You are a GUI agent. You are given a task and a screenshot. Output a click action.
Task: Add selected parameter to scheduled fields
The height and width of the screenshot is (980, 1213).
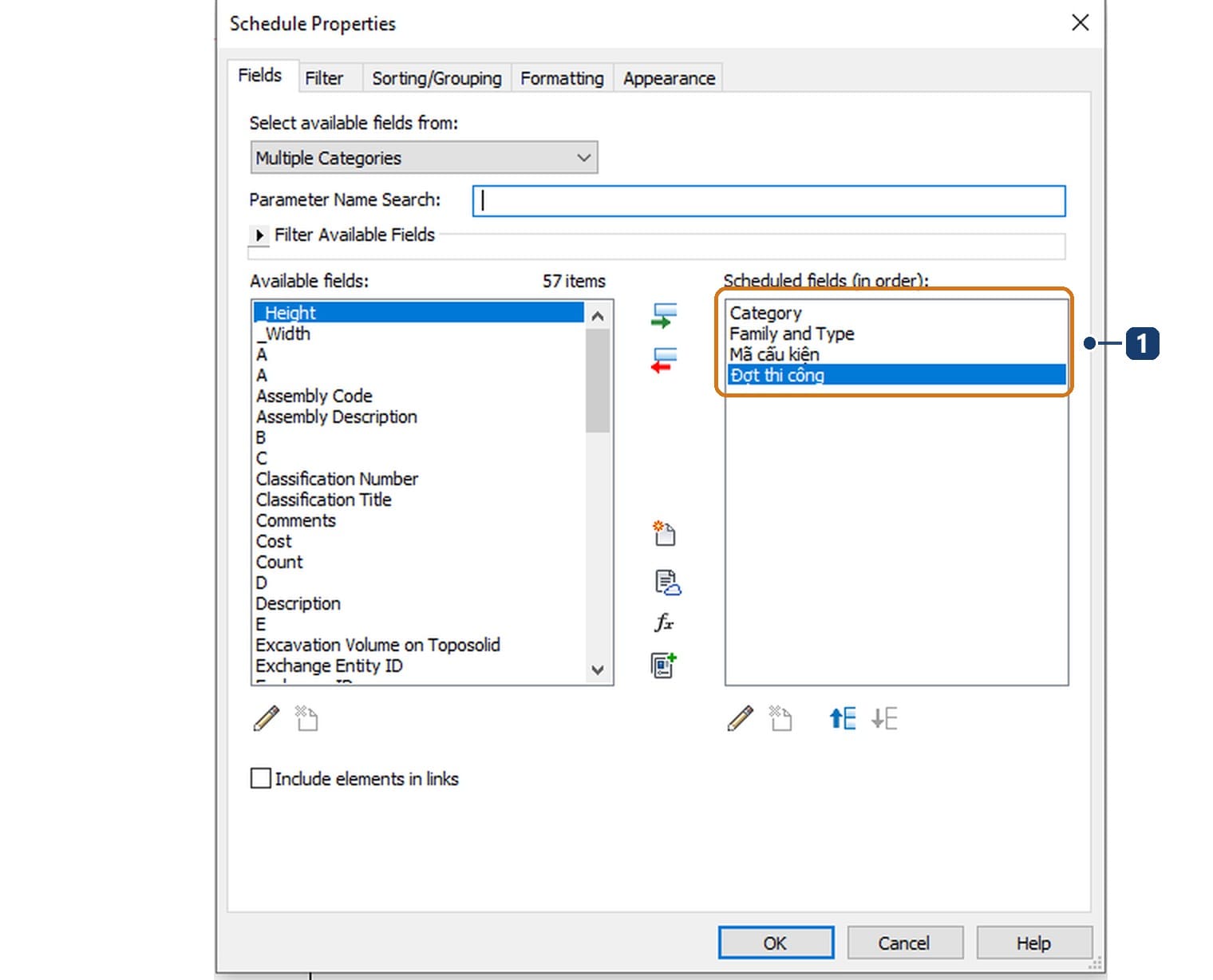coord(664,315)
